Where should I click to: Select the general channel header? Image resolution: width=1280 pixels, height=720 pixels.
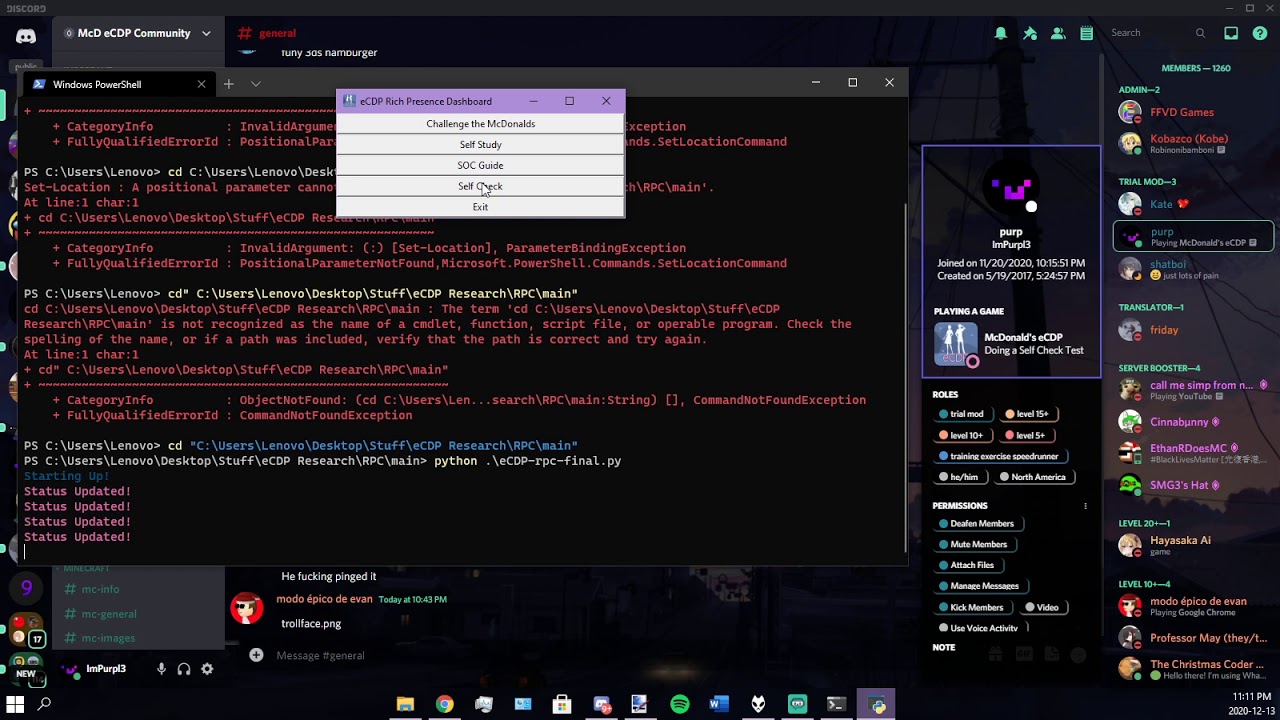pyautogui.click(x=267, y=33)
